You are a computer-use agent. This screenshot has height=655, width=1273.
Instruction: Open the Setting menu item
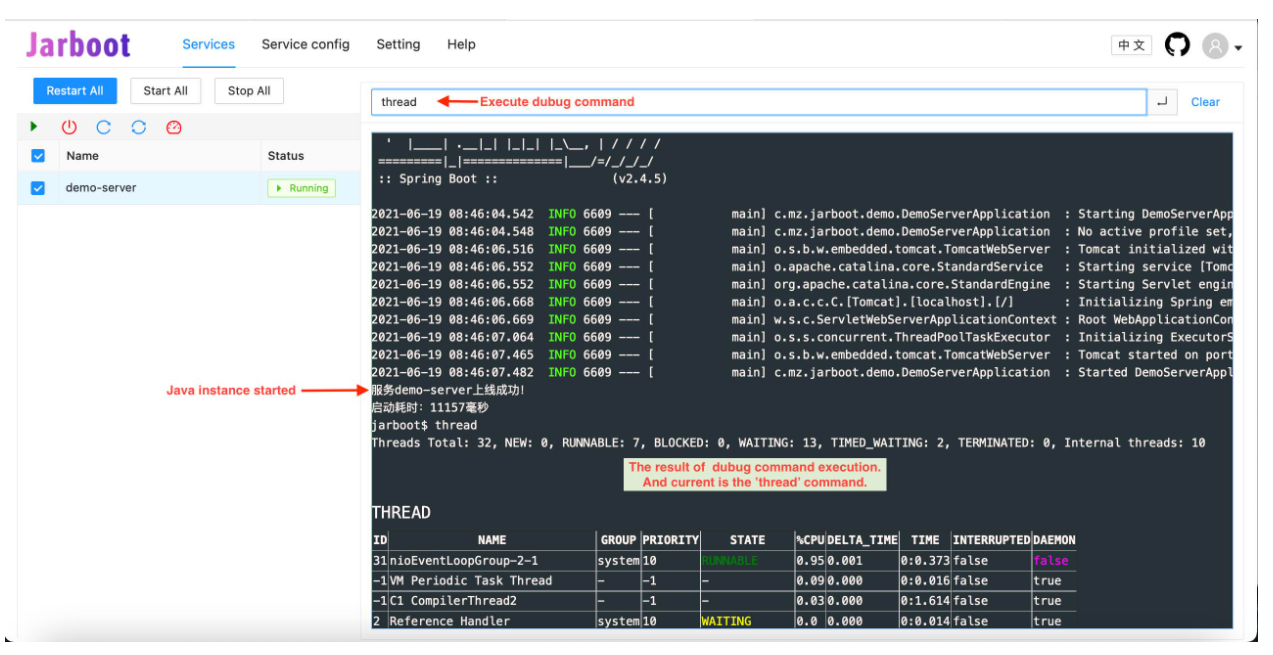coord(398,44)
